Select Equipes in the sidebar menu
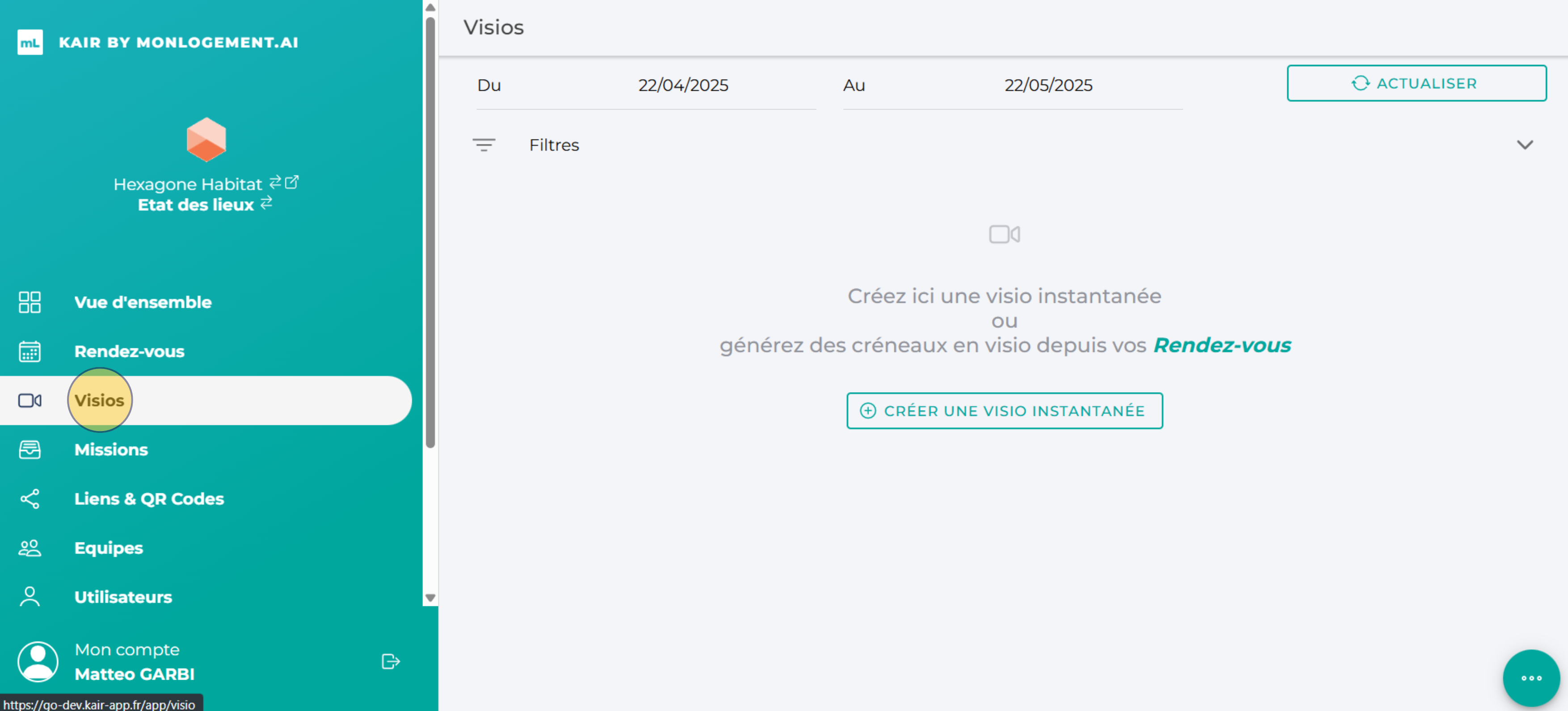This screenshot has width=1568, height=711. [x=108, y=548]
